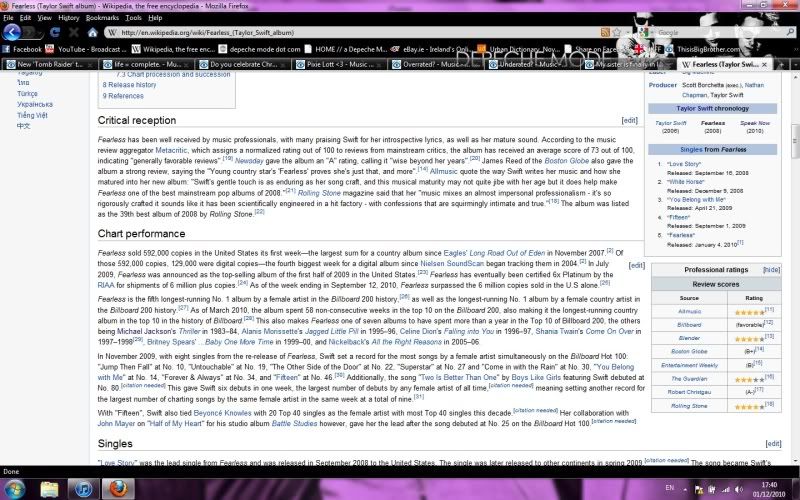Open the Home page icon
800x500 pixels.
coord(92,33)
